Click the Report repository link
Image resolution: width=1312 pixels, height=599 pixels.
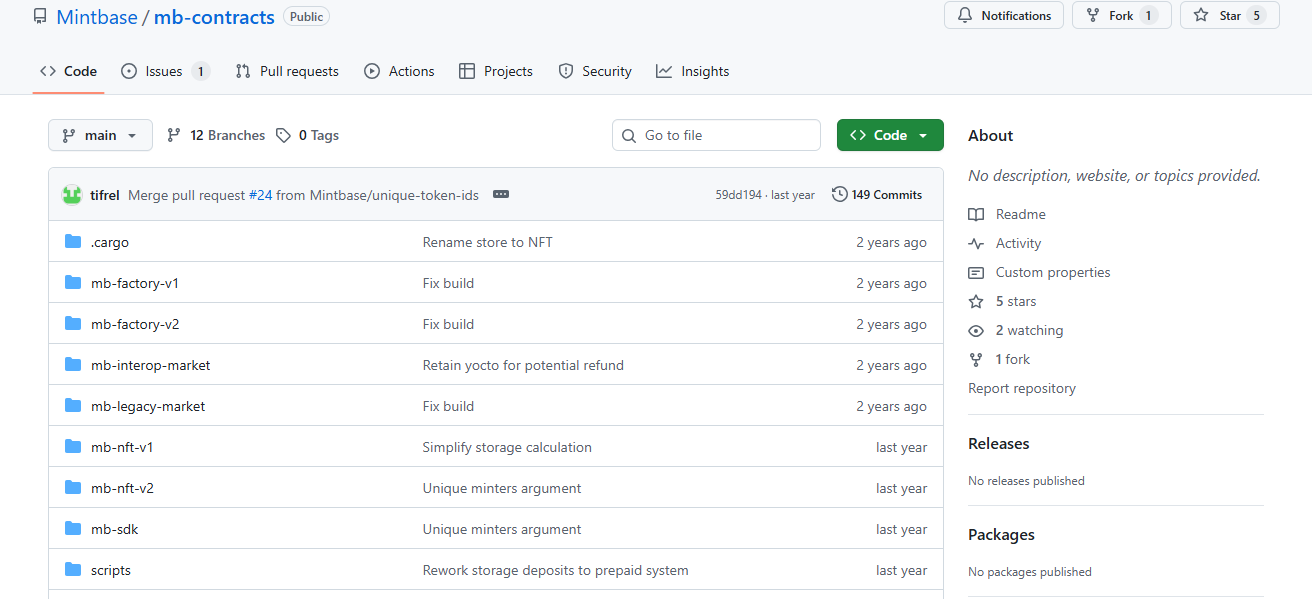[1022, 388]
